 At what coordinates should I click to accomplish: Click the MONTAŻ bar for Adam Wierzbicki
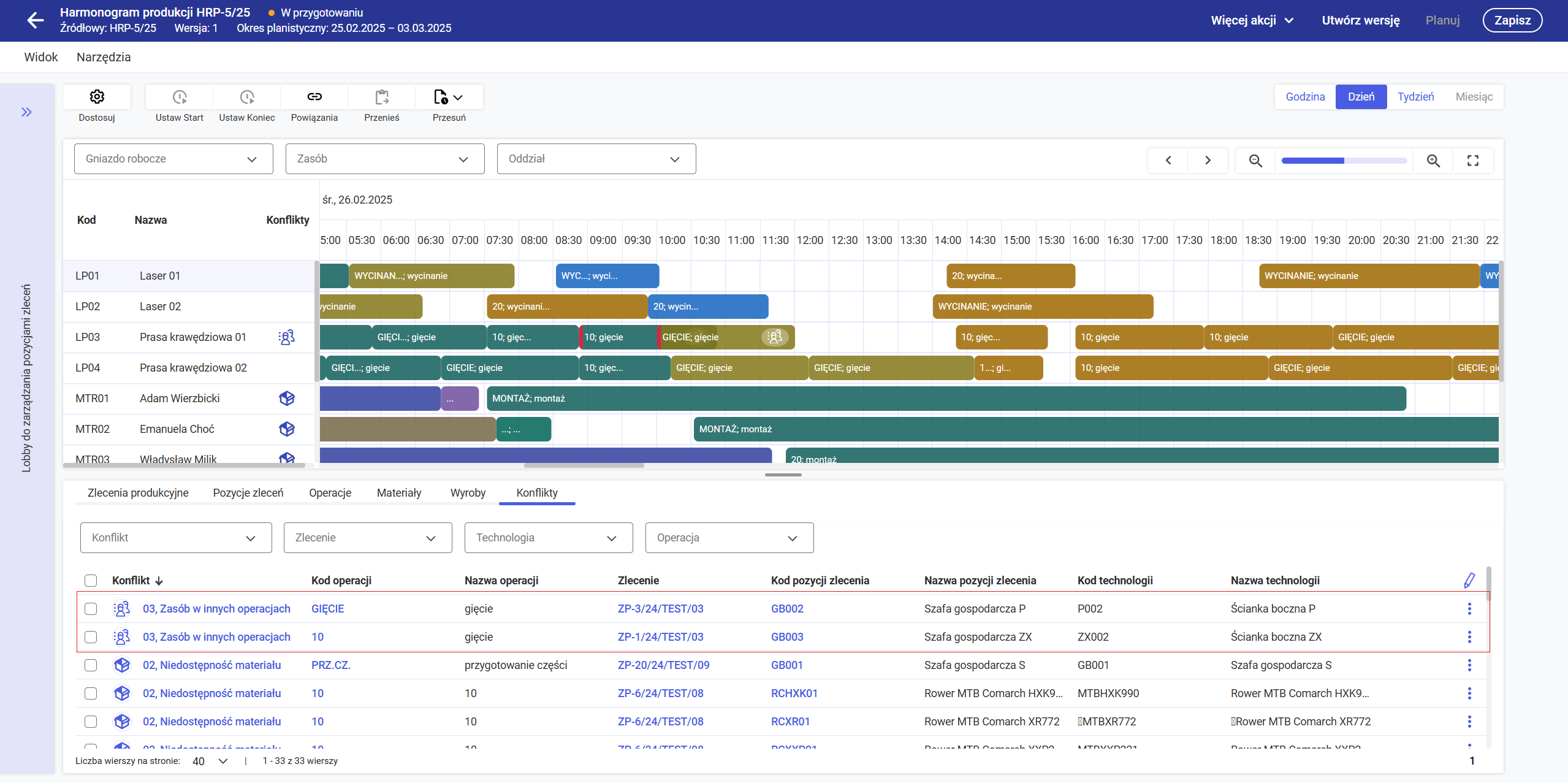coord(946,399)
